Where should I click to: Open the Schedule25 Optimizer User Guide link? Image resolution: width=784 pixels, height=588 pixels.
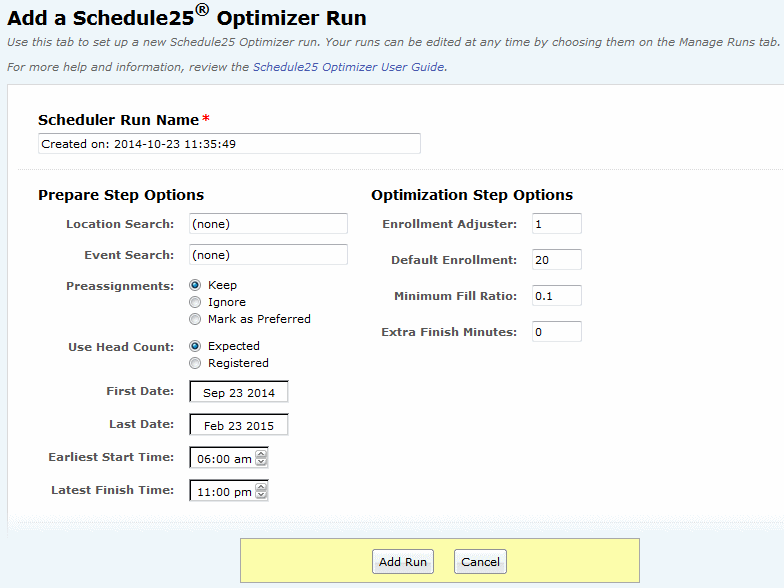pyautogui.click(x=348, y=67)
